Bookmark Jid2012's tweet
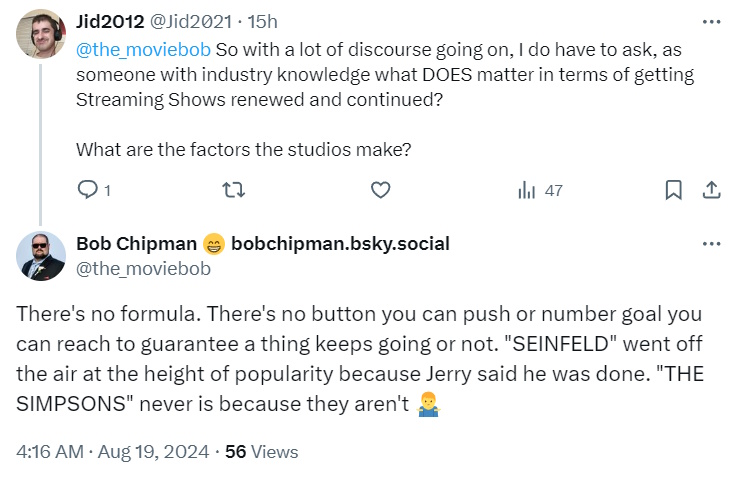The image size is (733, 480). (674, 190)
